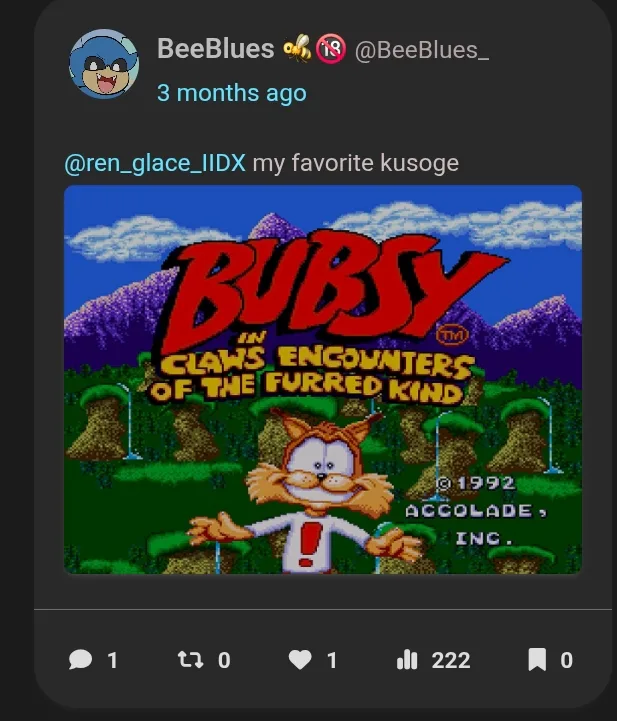This screenshot has width=617, height=721.
Task: Click the reply count number 1
Action: pyautogui.click(x=113, y=660)
